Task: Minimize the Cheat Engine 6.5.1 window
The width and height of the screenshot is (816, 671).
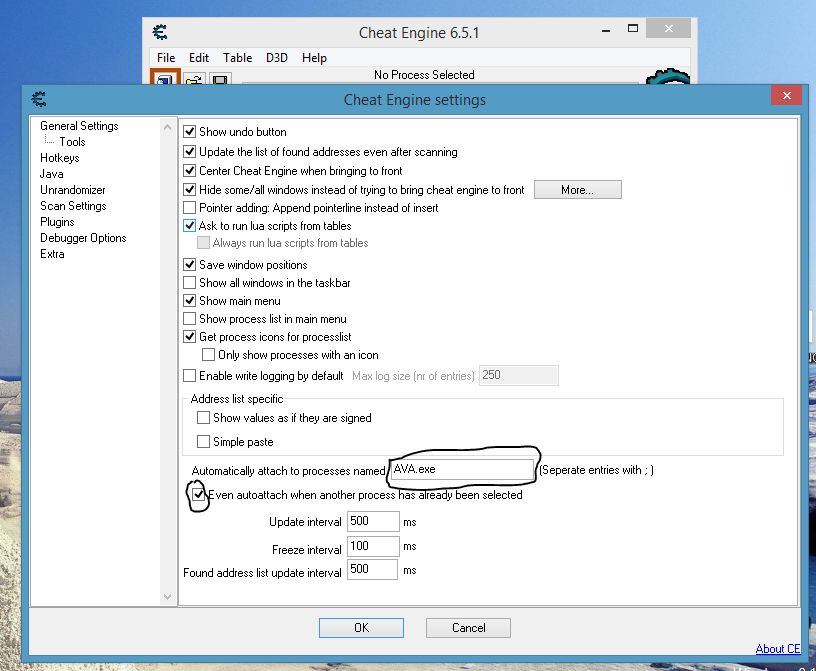Action: (606, 31)
